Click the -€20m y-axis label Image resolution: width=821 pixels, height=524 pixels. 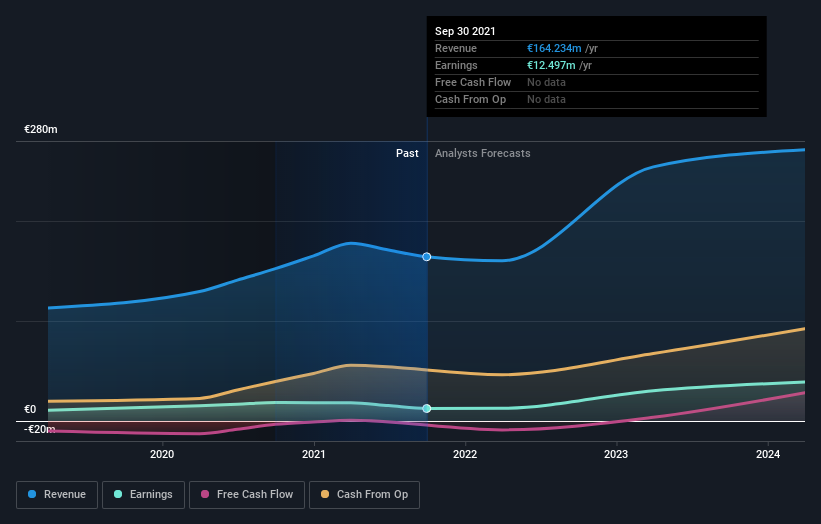point(40,429)
